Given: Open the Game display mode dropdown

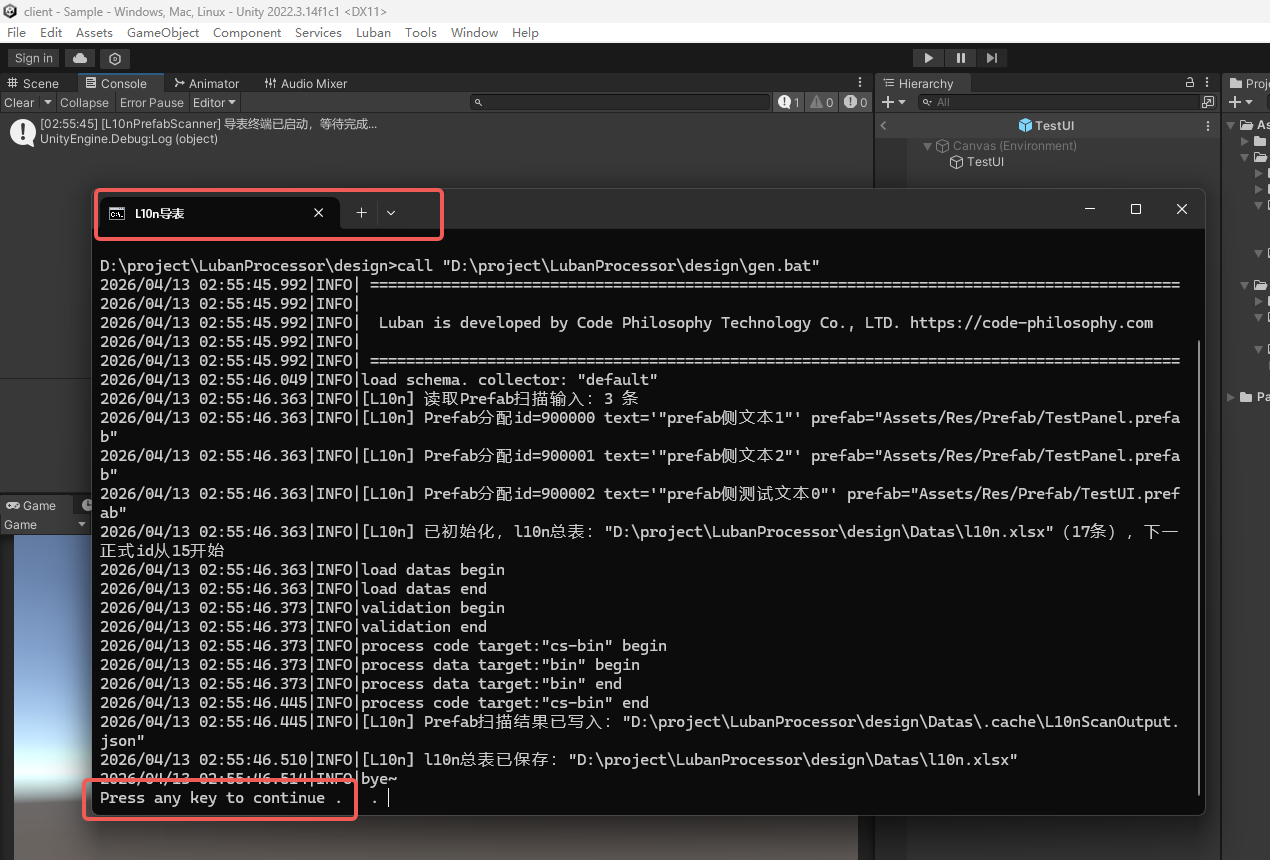Looking at the screenshot, I should [x=45, y=524].
